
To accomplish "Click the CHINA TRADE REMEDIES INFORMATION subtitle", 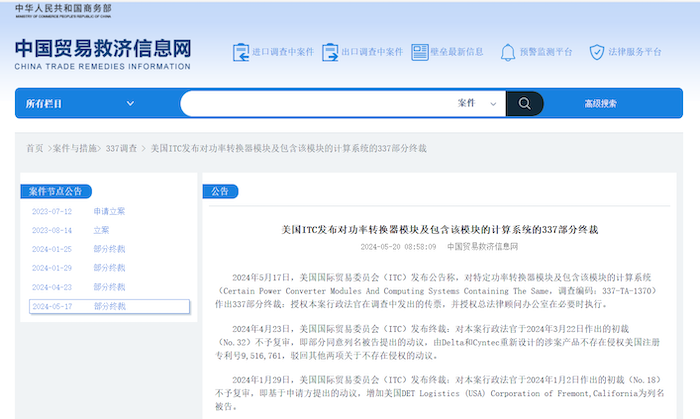I will click(x=103, y=66).
